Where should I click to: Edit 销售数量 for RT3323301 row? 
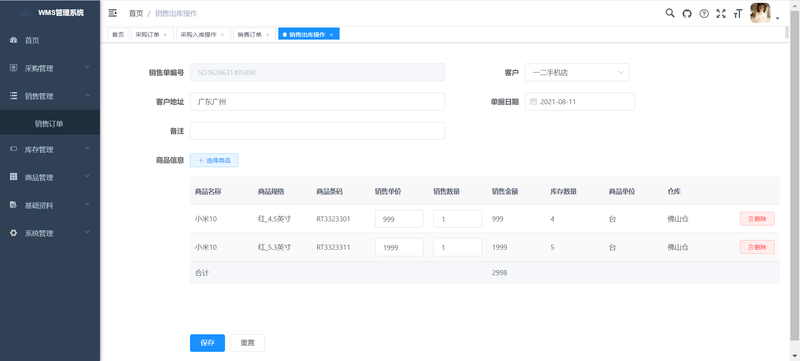[458, 219]
